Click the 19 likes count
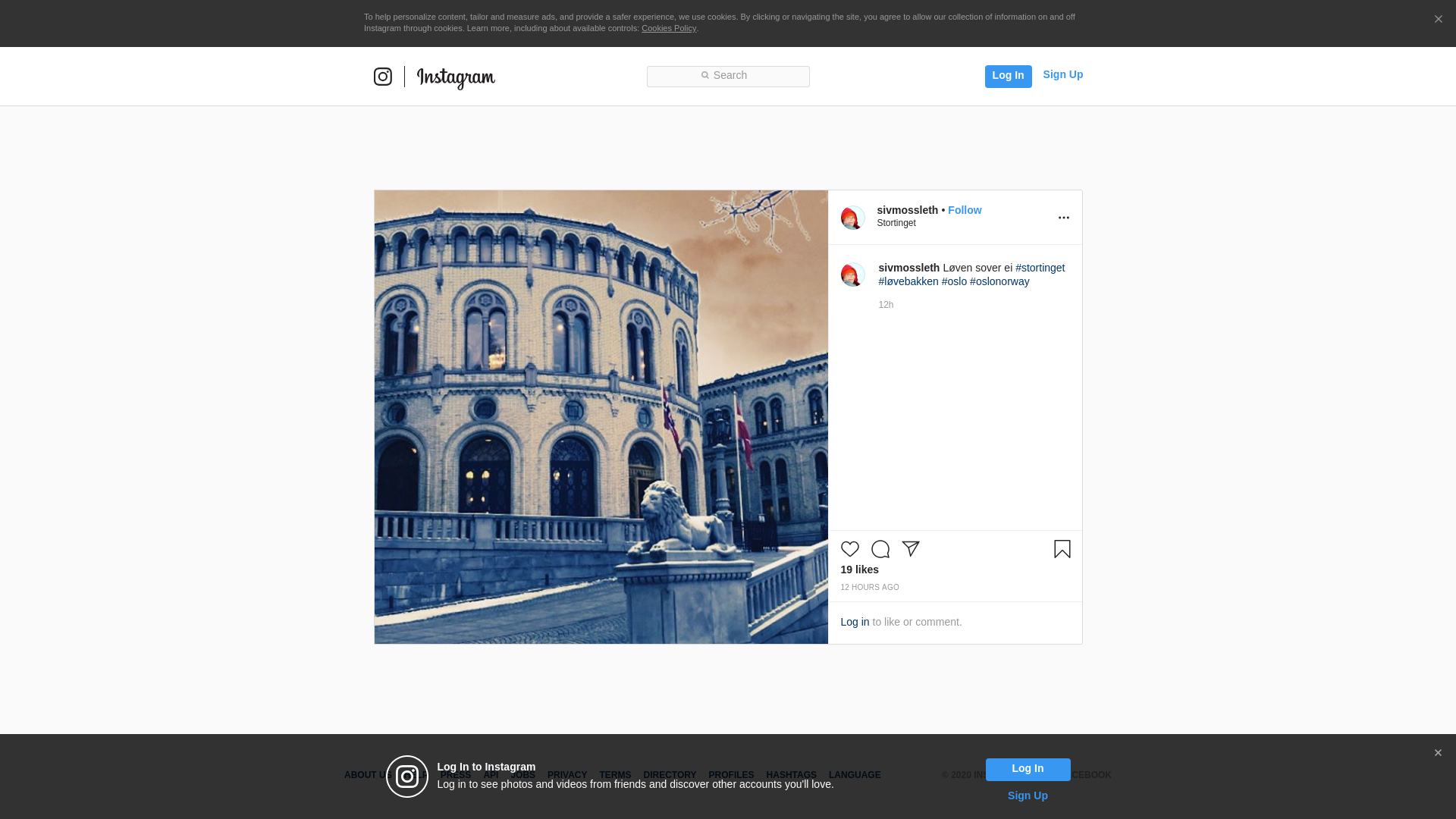This screenshot has width=1456, height=819. point(859,570)
